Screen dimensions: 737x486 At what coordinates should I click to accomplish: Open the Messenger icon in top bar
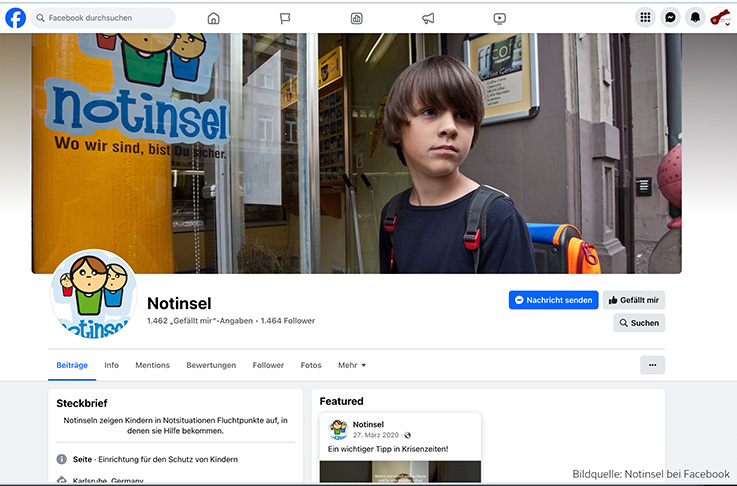click(671, 18)
